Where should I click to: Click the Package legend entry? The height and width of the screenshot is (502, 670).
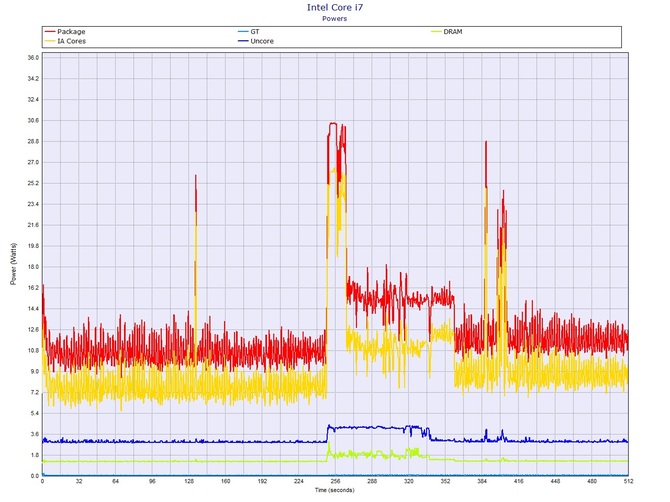(65, 32)
